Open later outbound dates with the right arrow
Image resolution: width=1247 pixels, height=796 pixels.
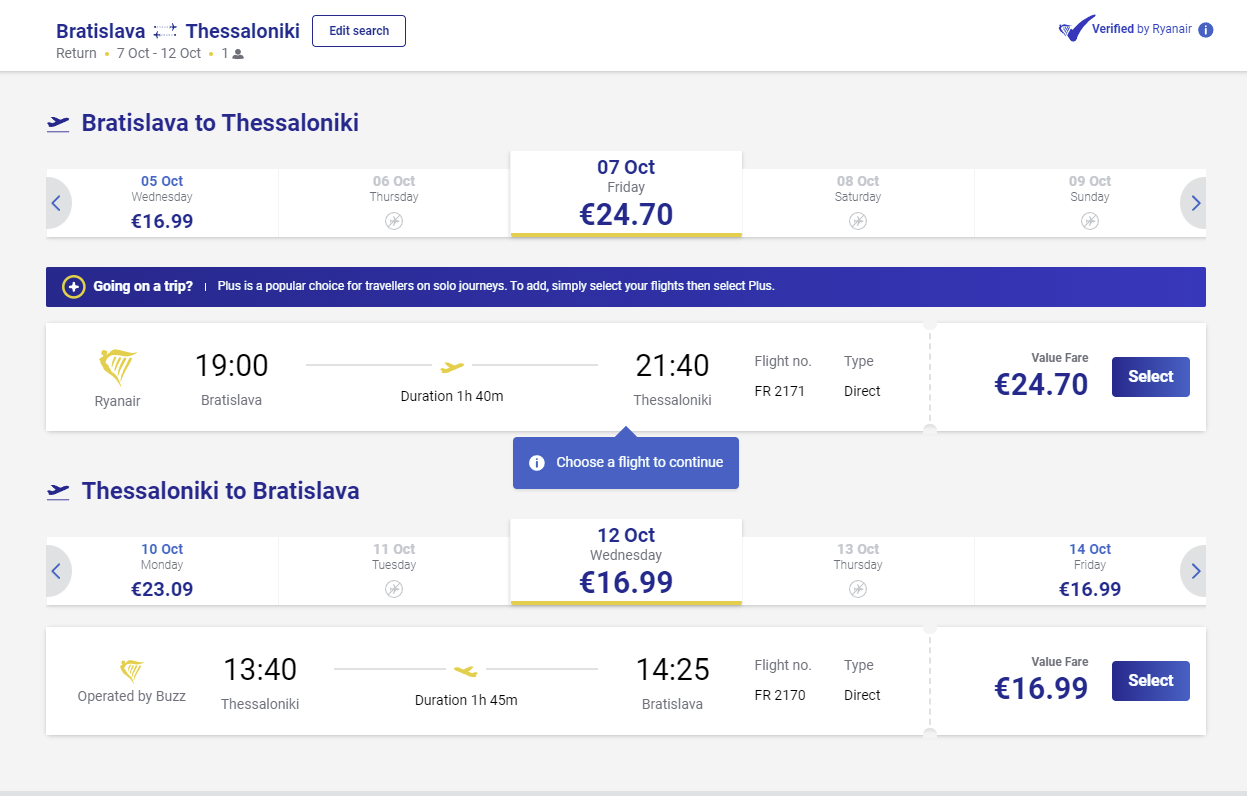tap(1194, 203)
